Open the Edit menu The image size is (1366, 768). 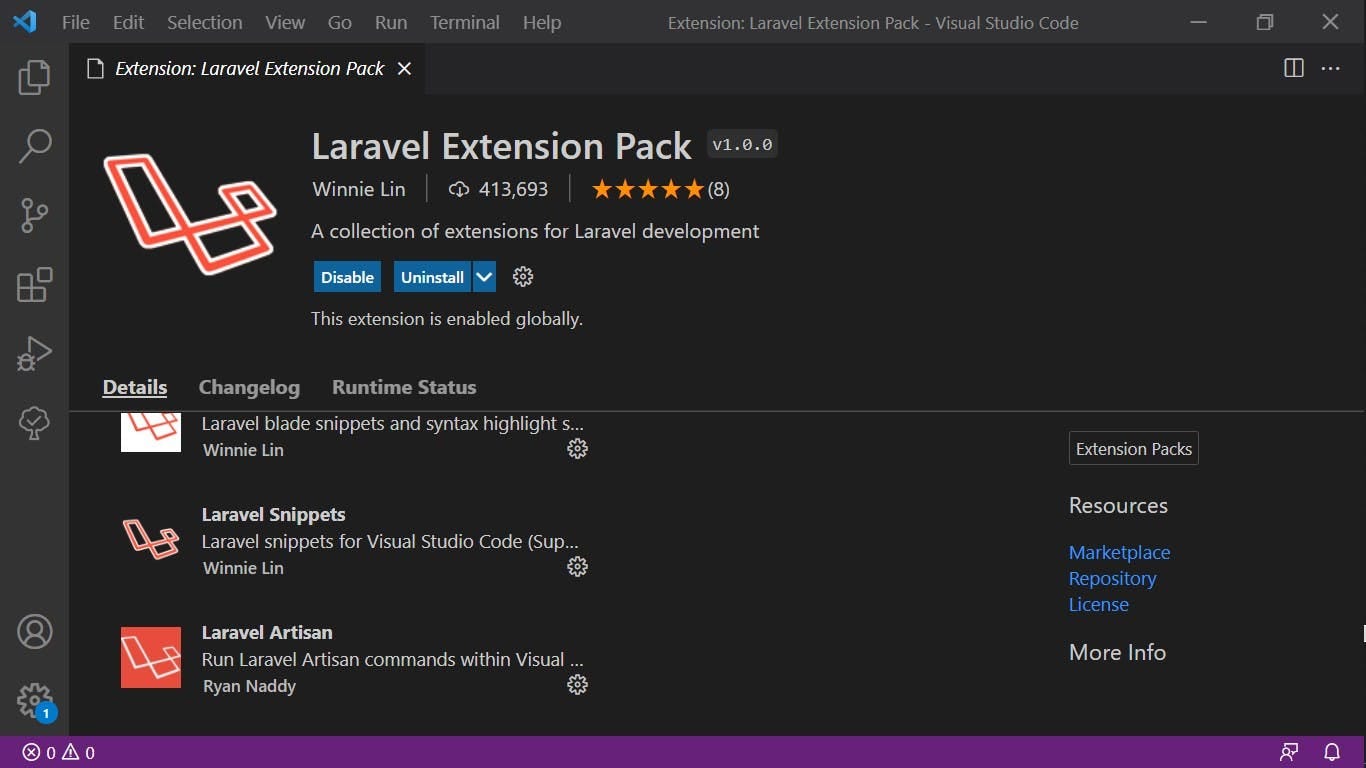[128, 22]
